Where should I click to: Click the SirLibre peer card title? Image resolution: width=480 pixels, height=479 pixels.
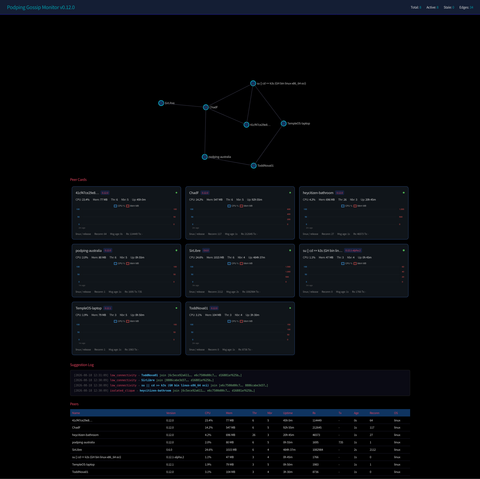(194, 250)
